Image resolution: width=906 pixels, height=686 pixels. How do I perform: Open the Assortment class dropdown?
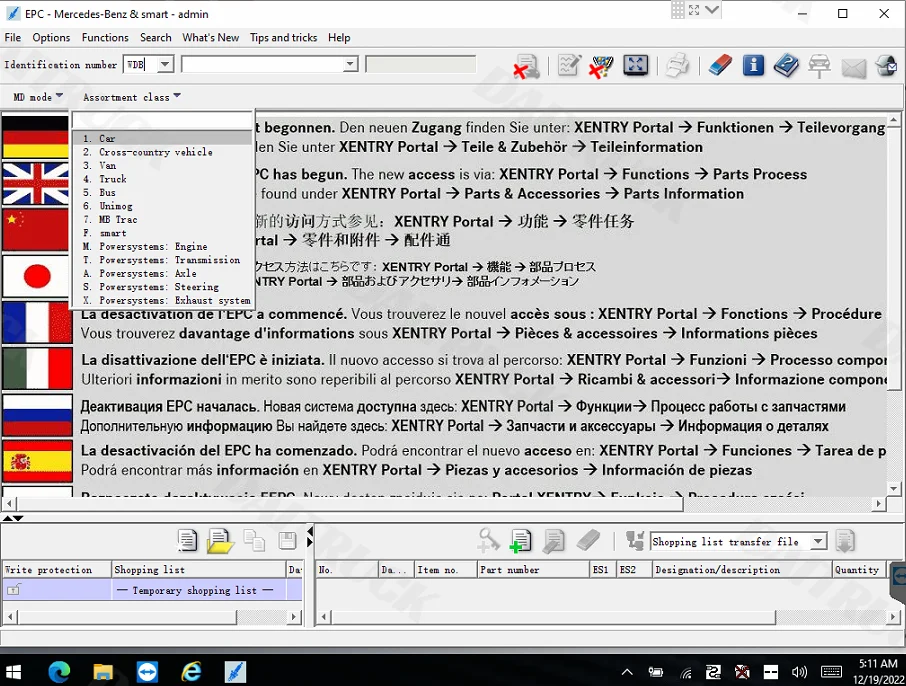[132, 97]
